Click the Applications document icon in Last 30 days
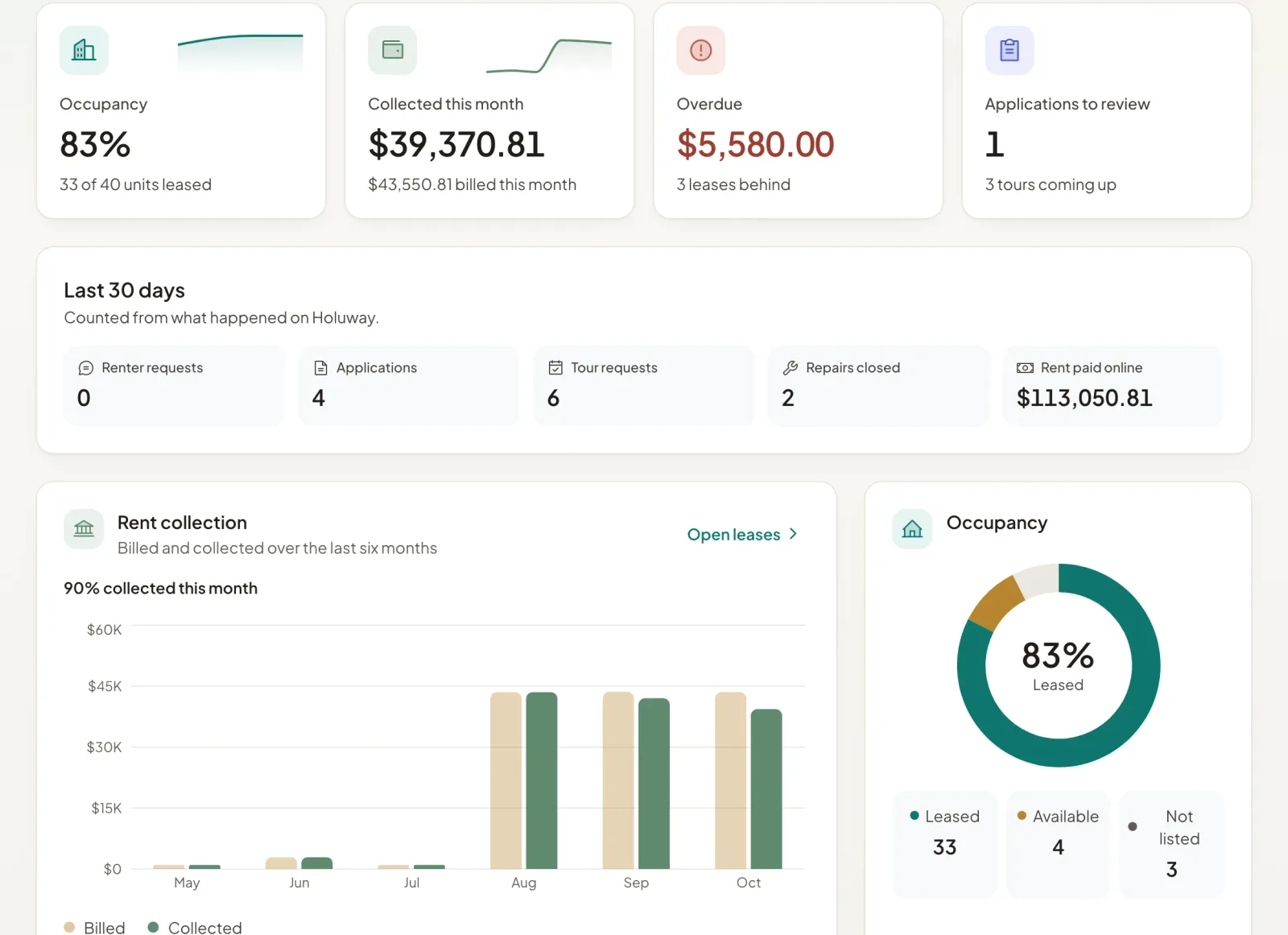 click(x=320, y=368)
